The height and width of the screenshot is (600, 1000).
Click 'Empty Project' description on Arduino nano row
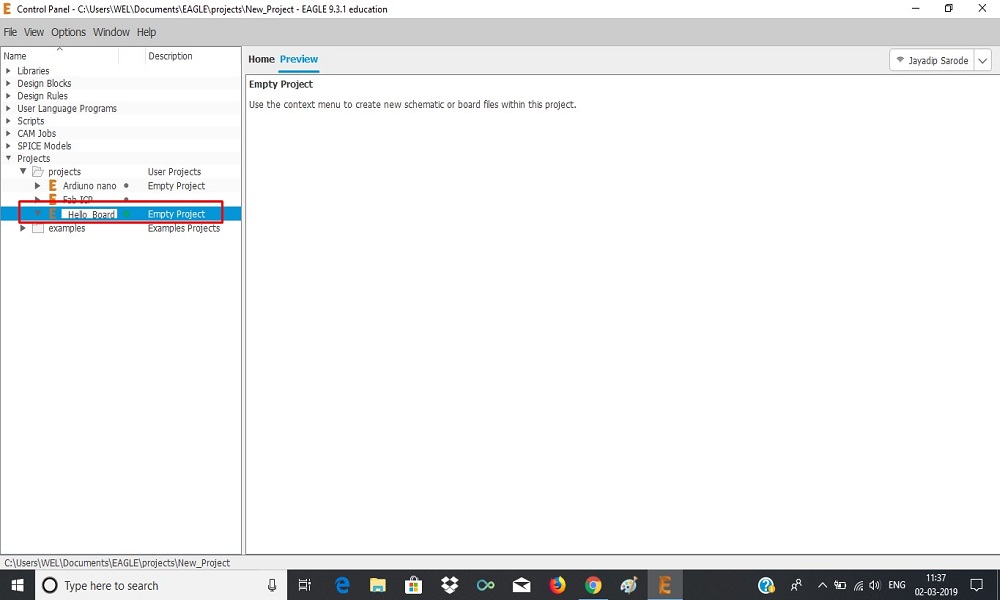click(x=176, y=186)
